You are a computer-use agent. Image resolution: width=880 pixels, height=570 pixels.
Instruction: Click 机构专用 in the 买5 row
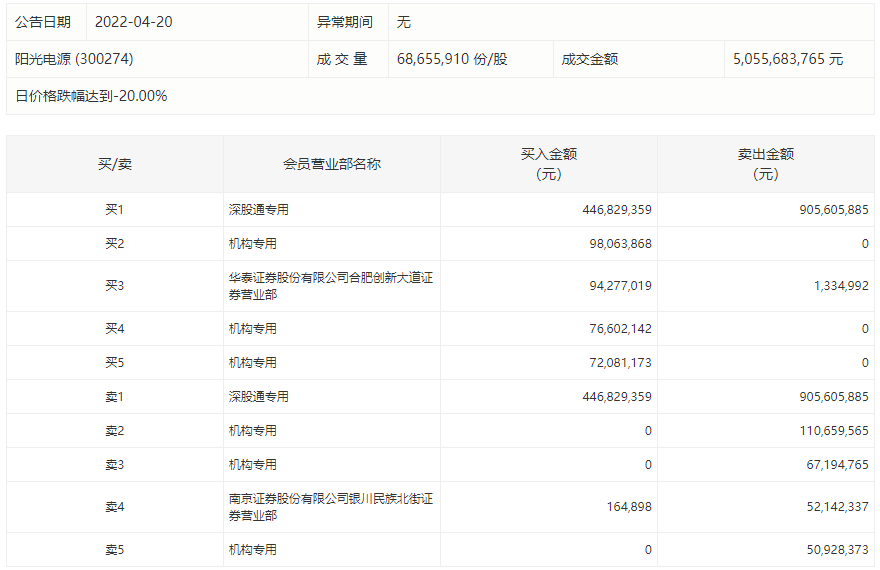pyautogui.click(x=253, y=362)
